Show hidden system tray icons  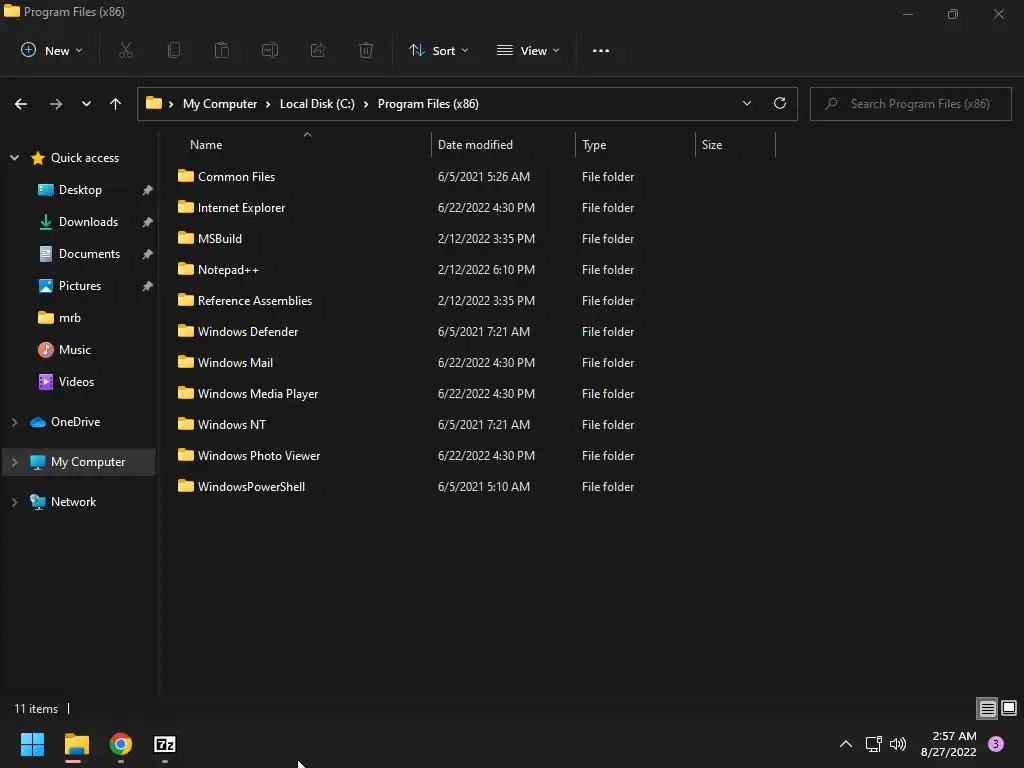pos(846,744)
